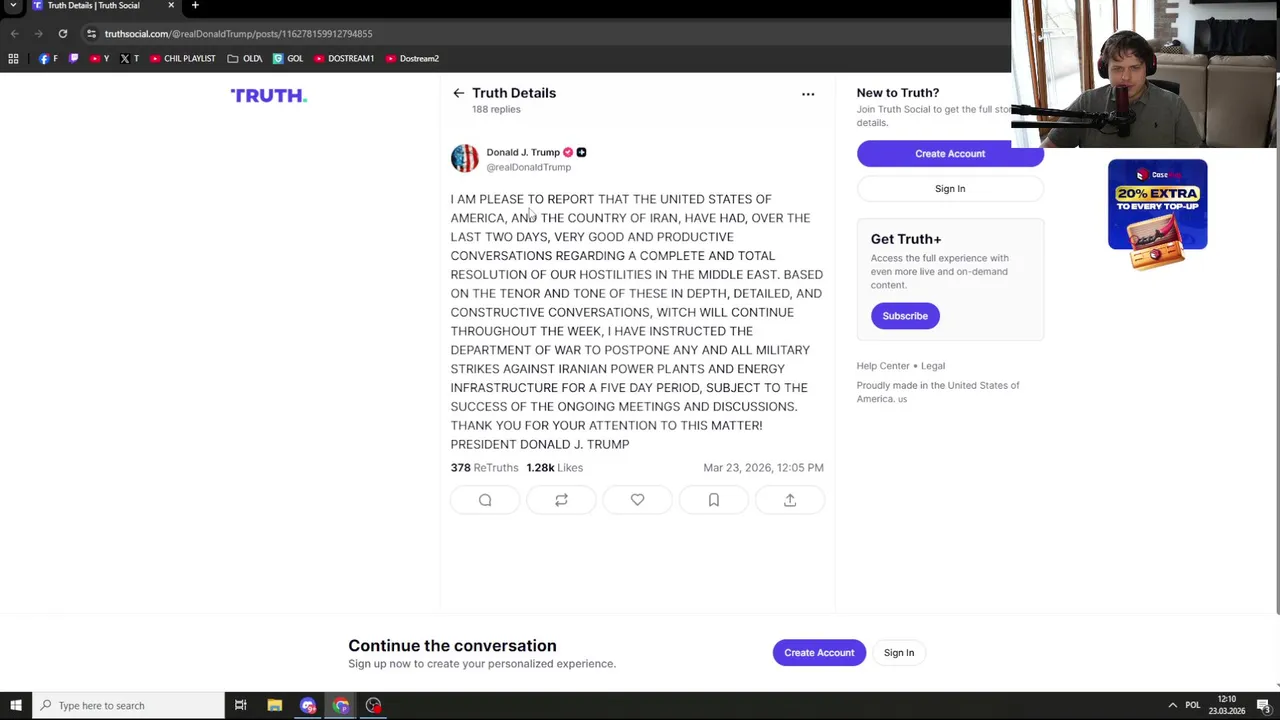Screen dimensions: 1280x720
Task: Click the browser forward arrow
Action: 38,34
